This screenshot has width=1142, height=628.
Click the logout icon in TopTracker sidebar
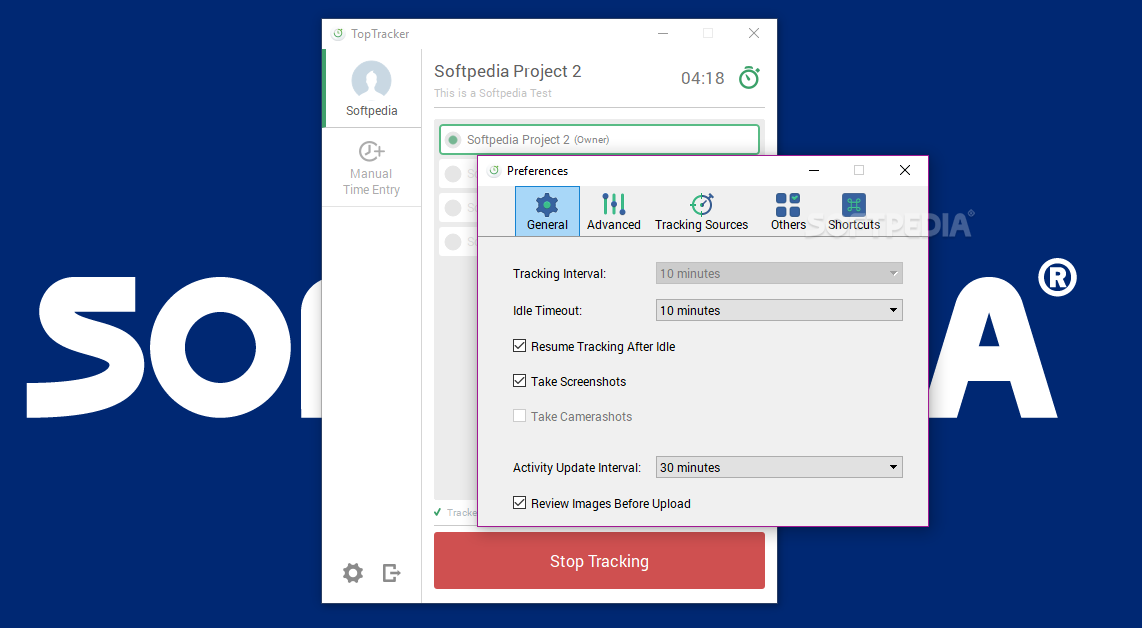(392, 573)
